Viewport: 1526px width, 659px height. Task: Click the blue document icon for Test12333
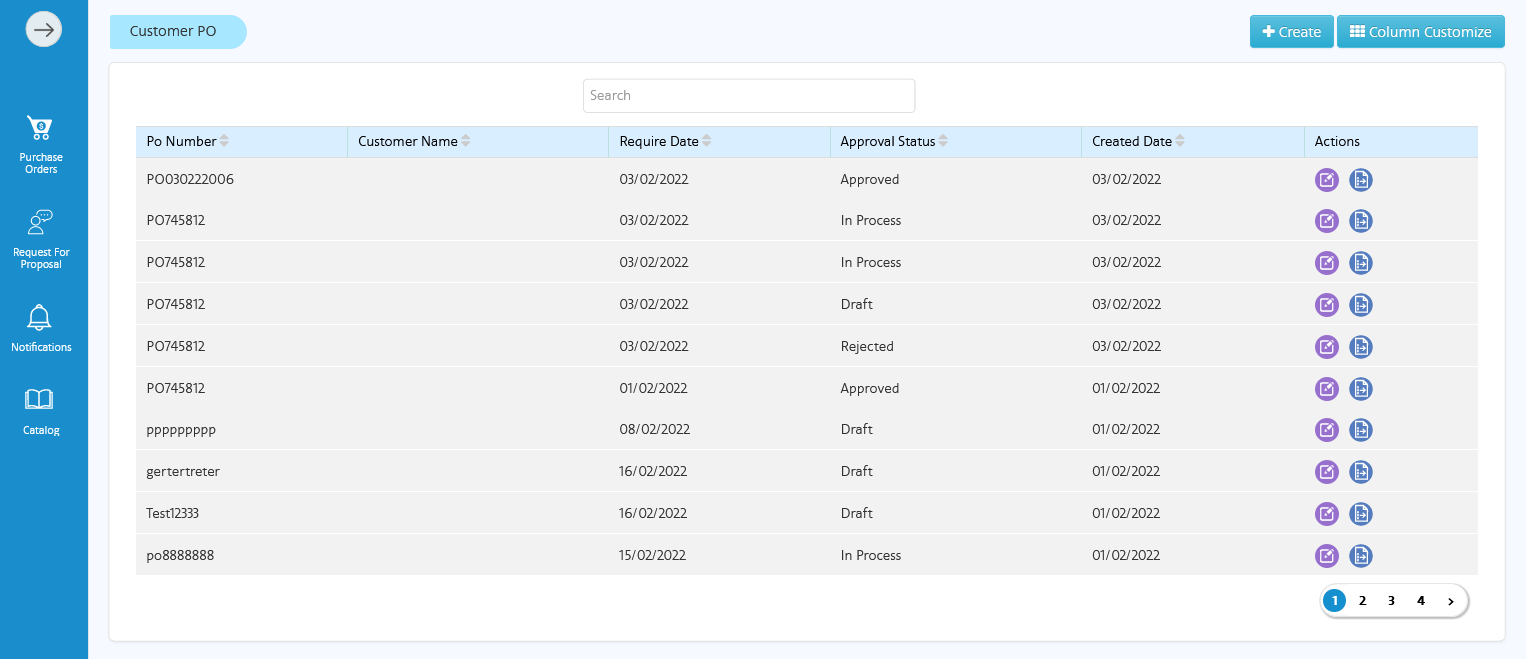tap(1360, 514)
